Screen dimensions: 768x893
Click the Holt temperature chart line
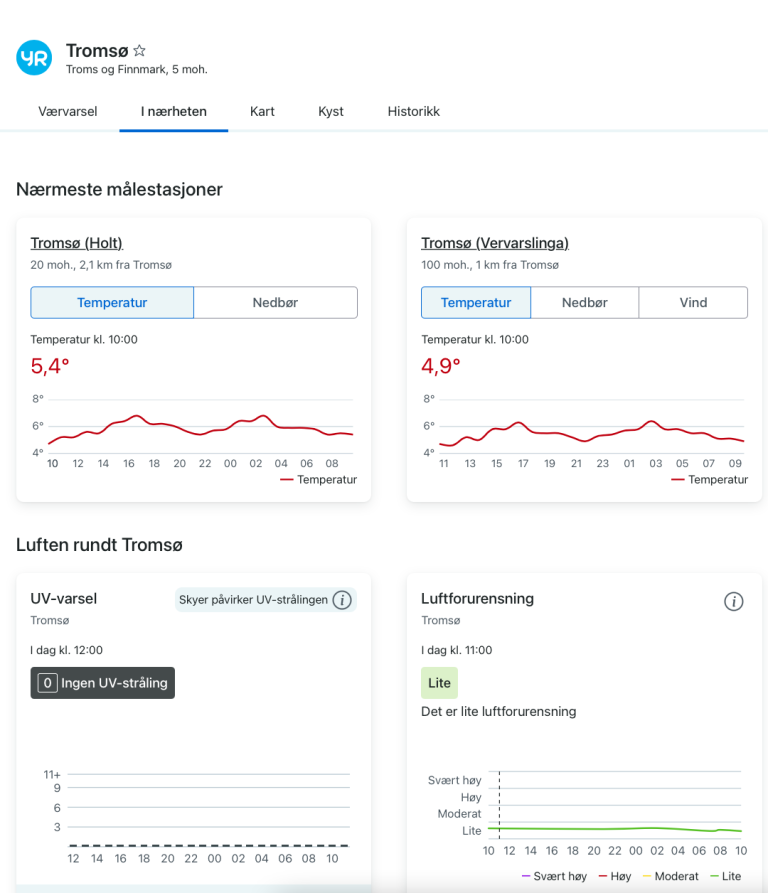(x=200, y=428)
